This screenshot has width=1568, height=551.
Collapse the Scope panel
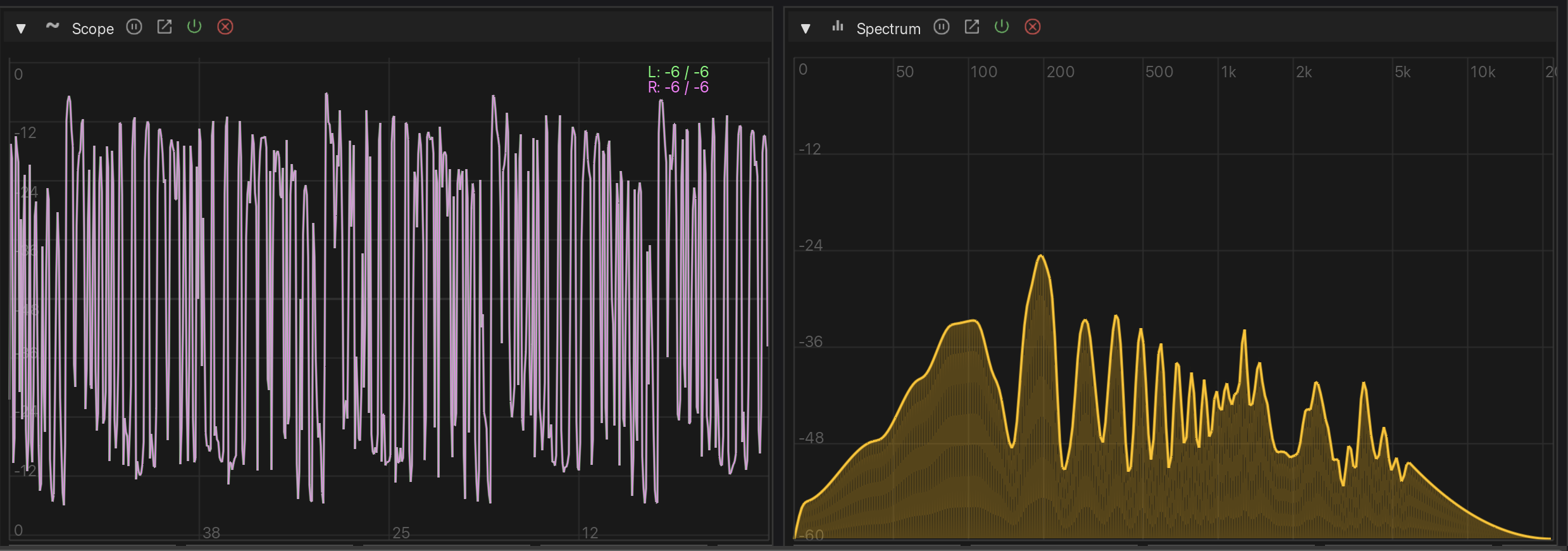(21, 28)
